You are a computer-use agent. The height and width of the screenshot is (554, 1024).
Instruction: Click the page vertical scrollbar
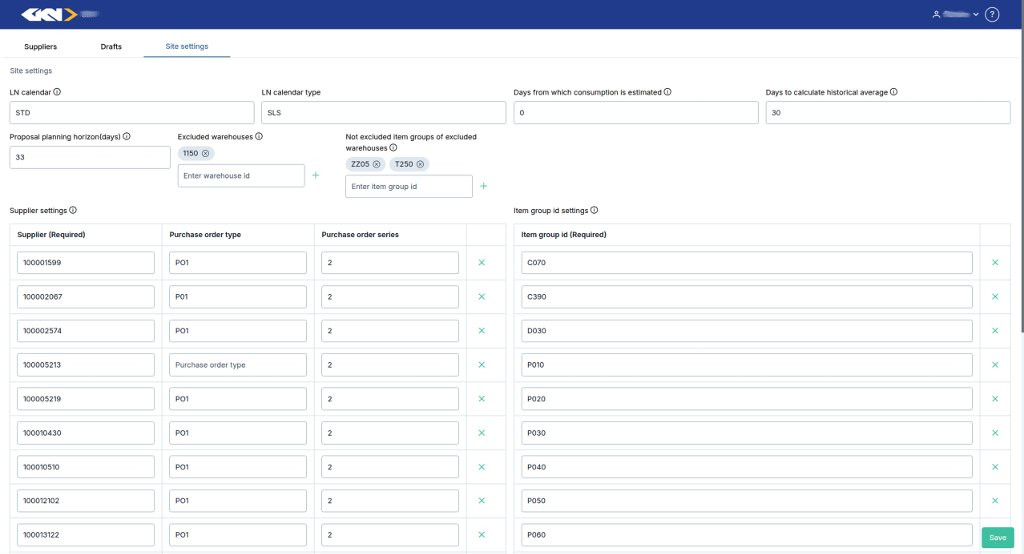1020,200
